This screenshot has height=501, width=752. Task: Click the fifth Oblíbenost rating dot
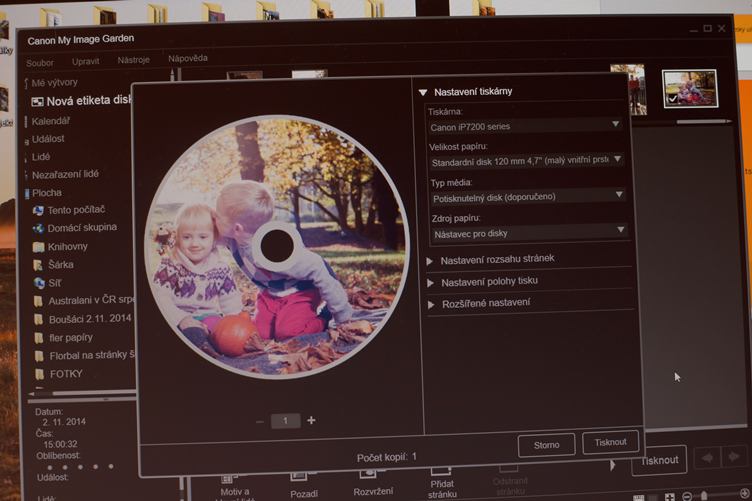coord(111,466)
